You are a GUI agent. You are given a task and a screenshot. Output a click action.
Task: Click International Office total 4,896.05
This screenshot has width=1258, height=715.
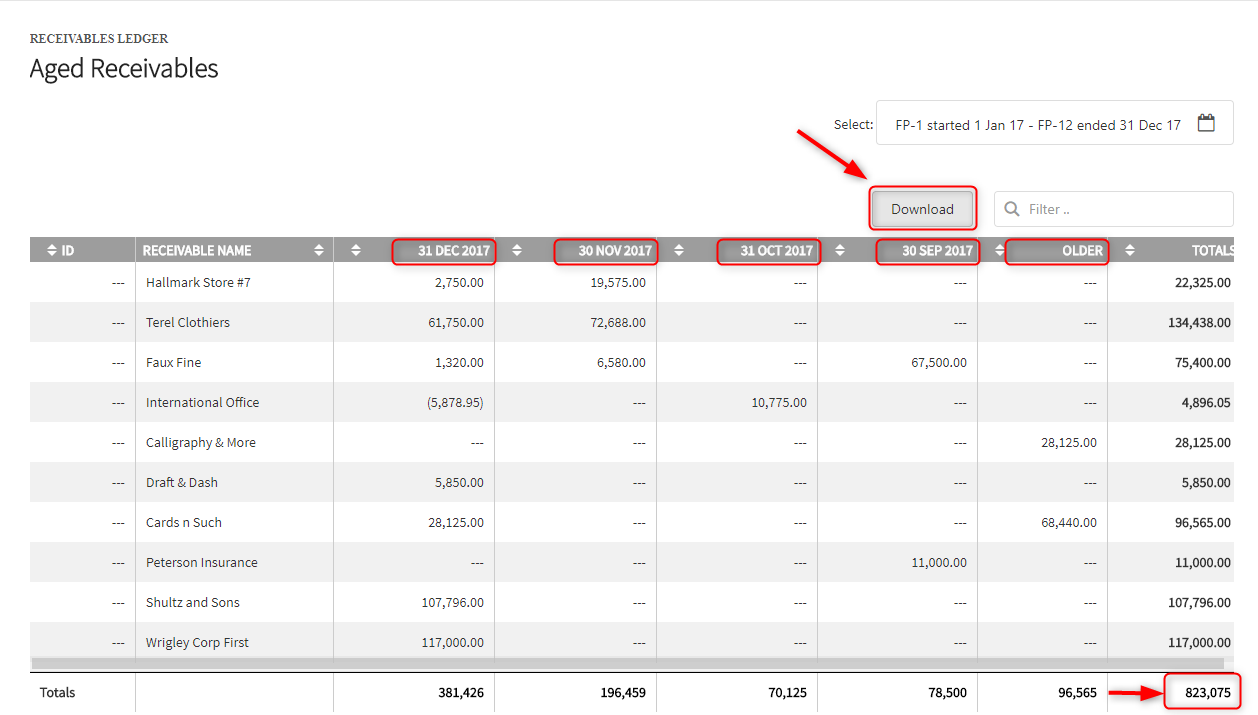[1205, 402]
